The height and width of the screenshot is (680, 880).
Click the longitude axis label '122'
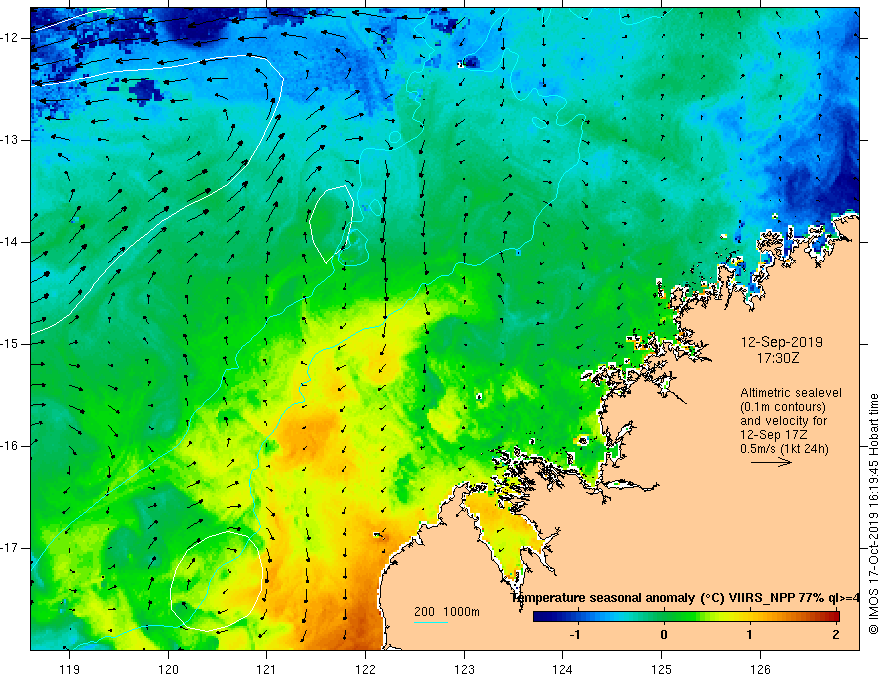[x=365, y=669]
